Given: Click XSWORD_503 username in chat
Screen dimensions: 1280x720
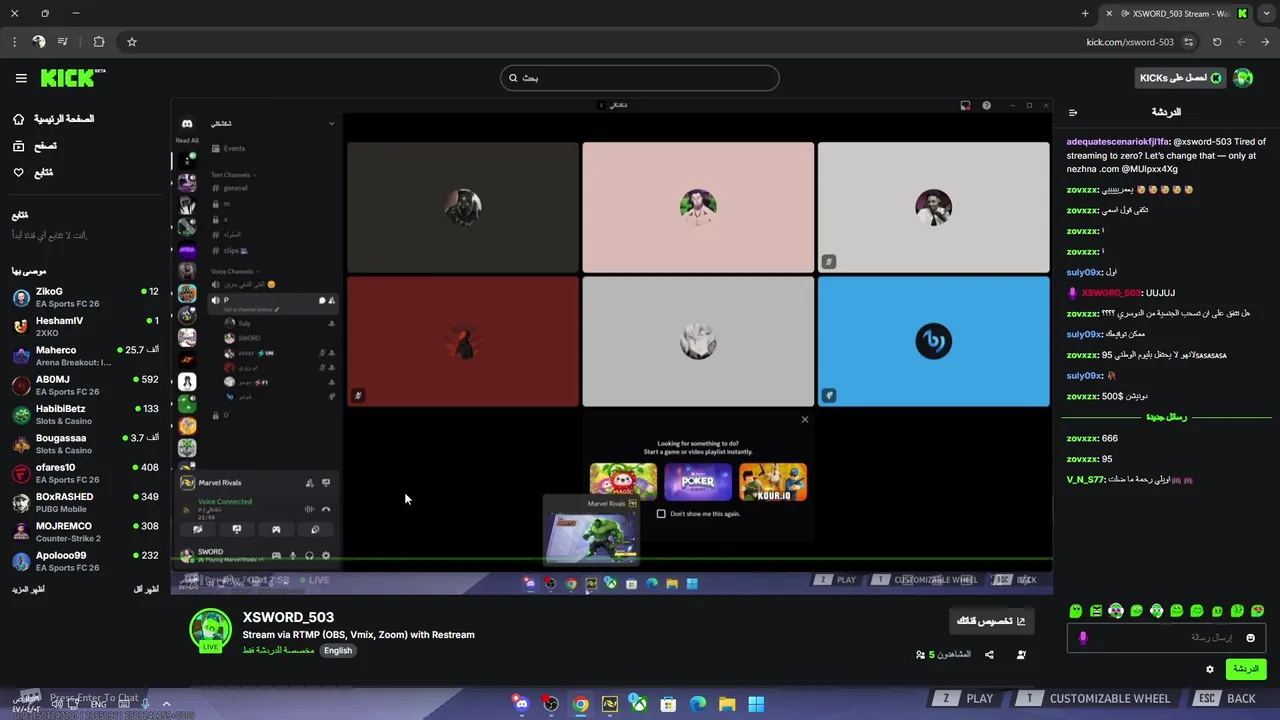Looking at the screenshot, I should tap(1110, 293).
